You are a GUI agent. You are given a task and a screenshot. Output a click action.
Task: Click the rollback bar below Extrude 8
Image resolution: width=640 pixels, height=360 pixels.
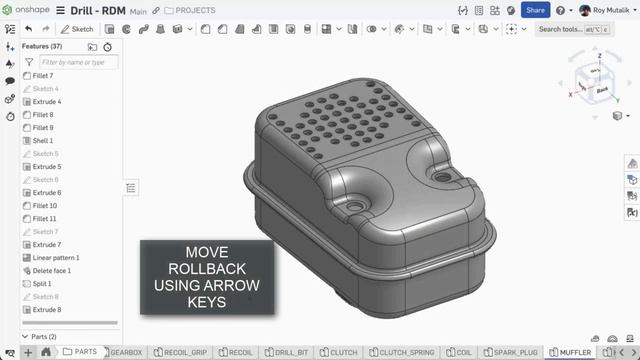pos(70,323)
